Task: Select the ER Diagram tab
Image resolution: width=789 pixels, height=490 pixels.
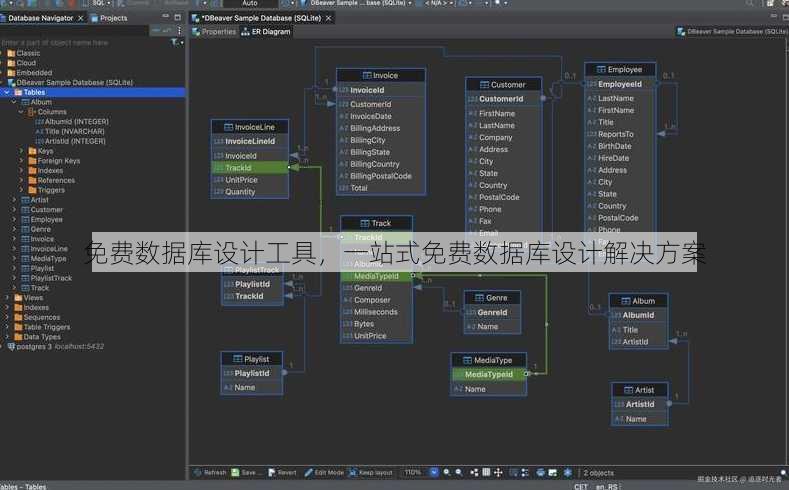Action: tap(266, 32)
